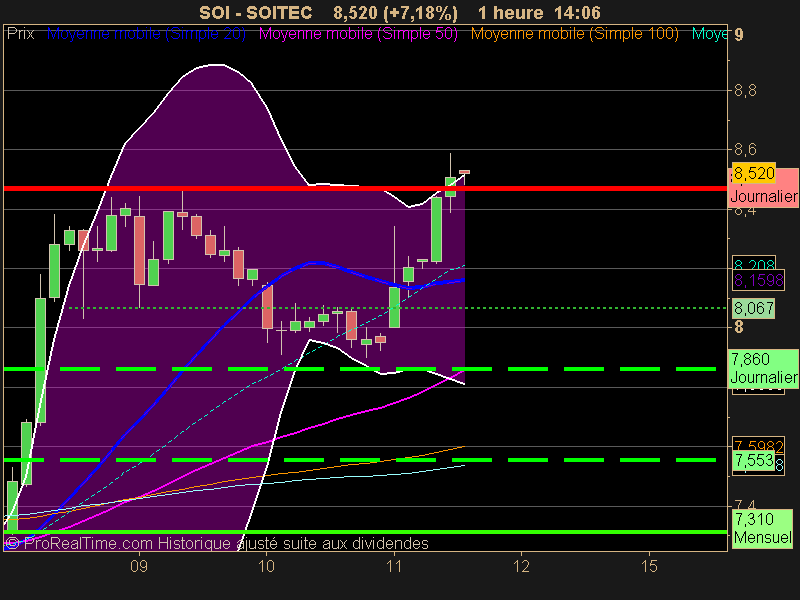The image size is (800, 600).
Task: Click the "1 heure" timeframe label
Action: tap(511, 12)
